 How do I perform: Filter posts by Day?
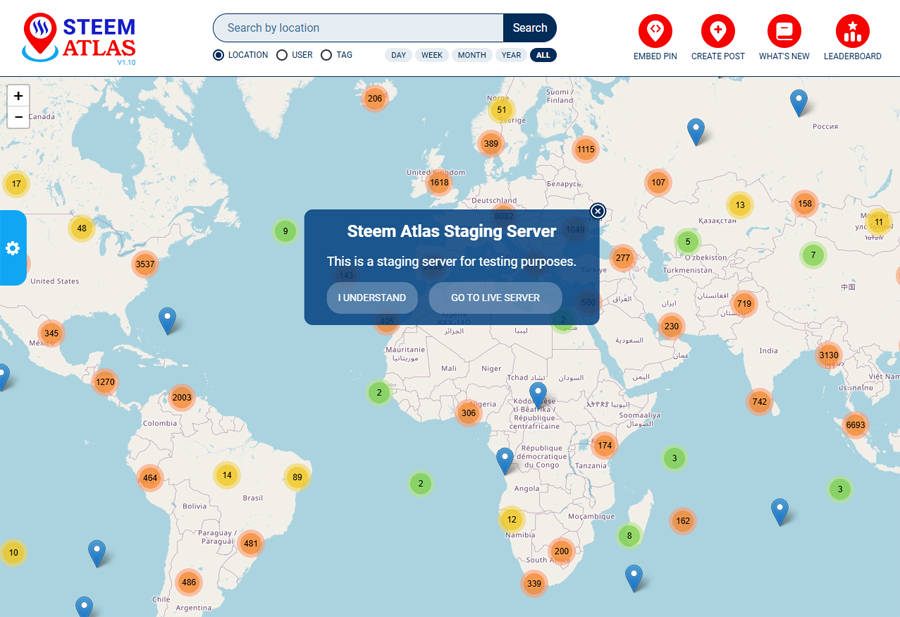point(398,55)
